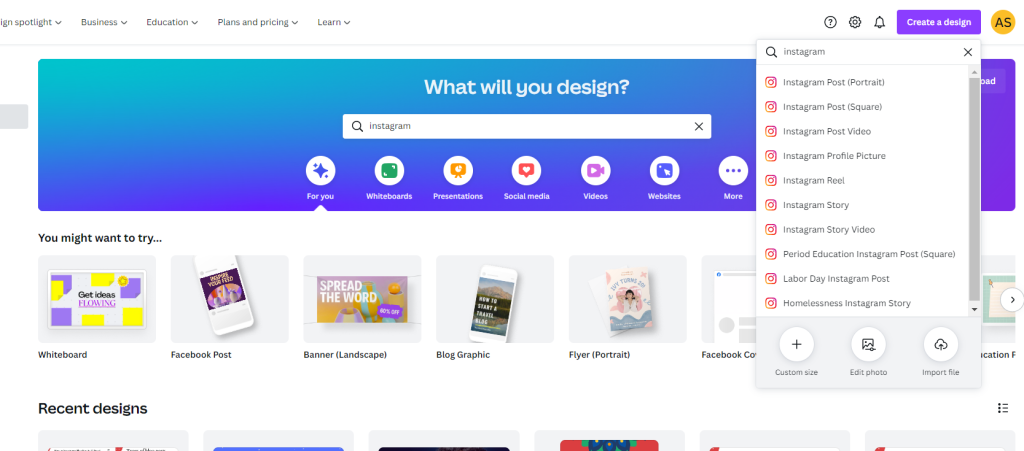Open the Settings gear icon

click(x=855, y=22)
